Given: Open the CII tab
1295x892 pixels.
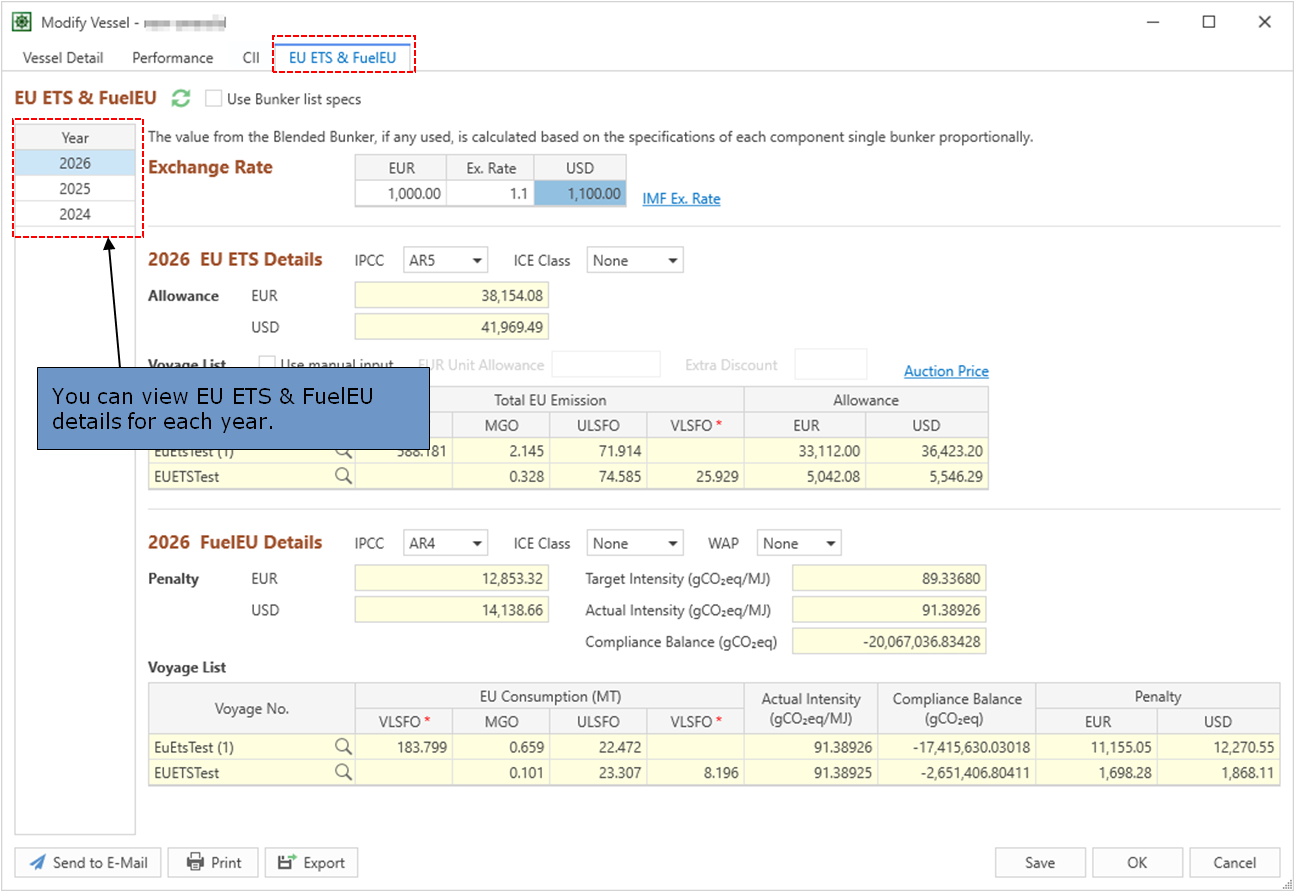Looking at the screenshot, I should [251, 58].
